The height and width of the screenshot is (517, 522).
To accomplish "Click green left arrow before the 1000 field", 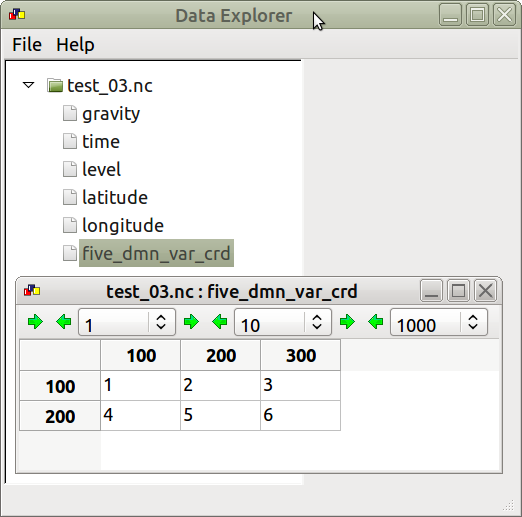I will point(376,322).
